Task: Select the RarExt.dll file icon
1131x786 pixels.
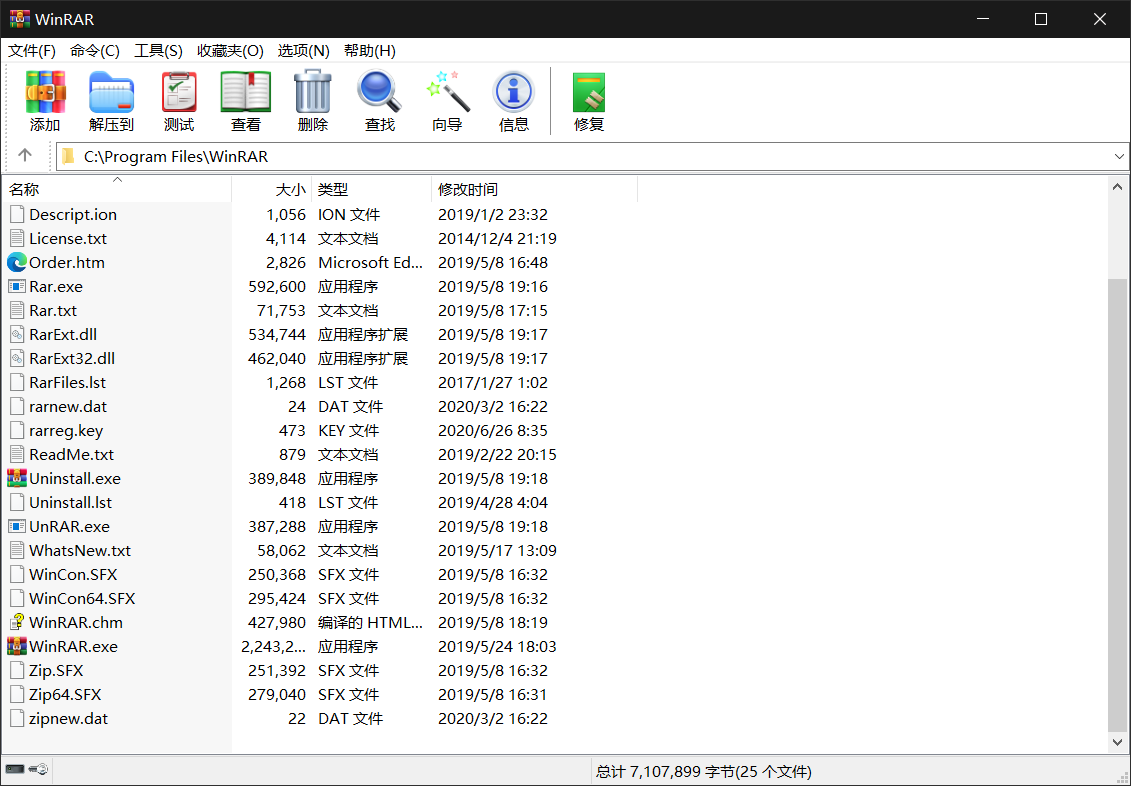Action: click(17, 335)
